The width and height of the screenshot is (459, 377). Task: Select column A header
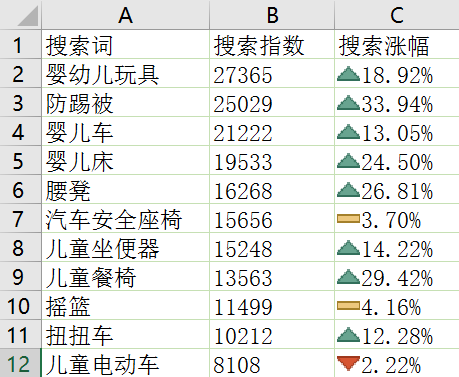[125, 15]
